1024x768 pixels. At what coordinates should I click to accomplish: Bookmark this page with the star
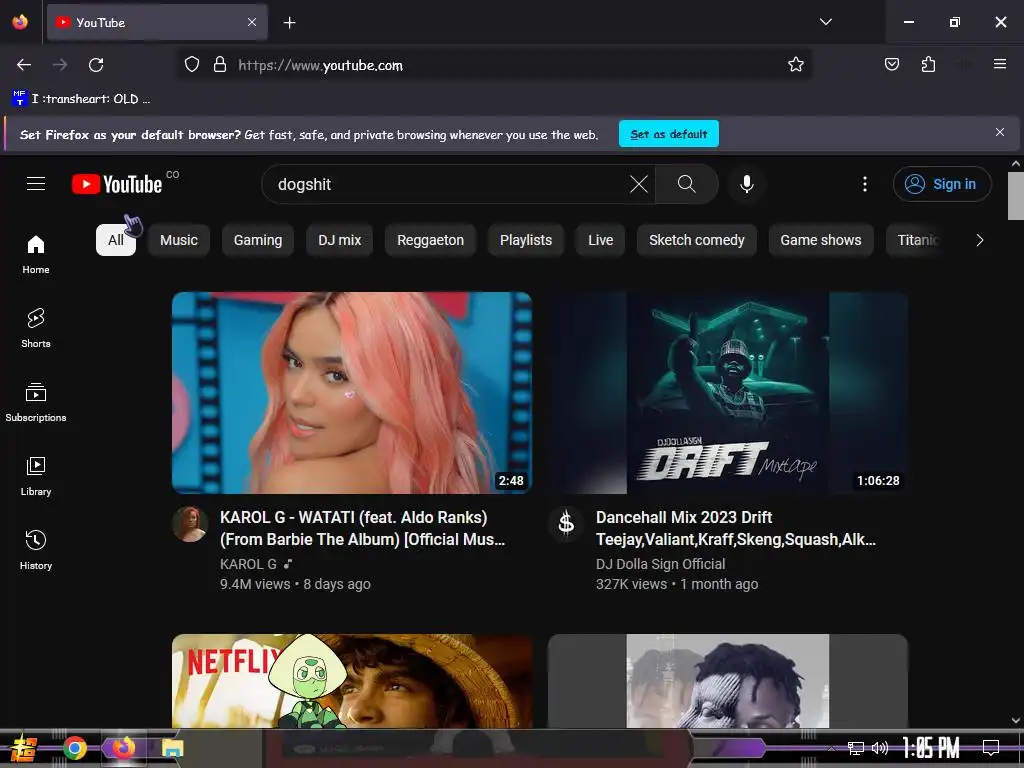tap(795, 65)
